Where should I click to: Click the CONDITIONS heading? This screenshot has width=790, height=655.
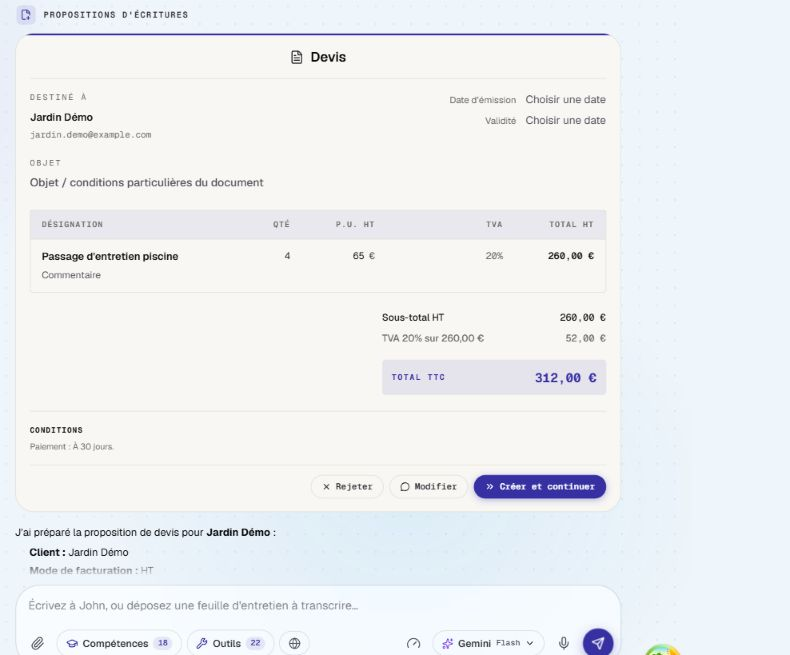click(56, 430)
